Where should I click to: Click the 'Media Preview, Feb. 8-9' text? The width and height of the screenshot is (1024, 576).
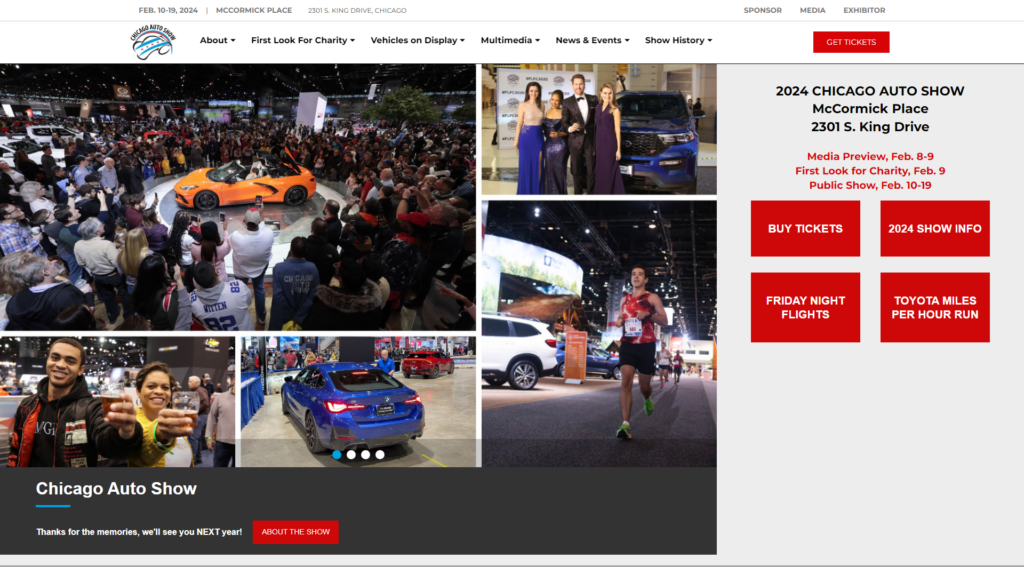(x=870, y=157)
